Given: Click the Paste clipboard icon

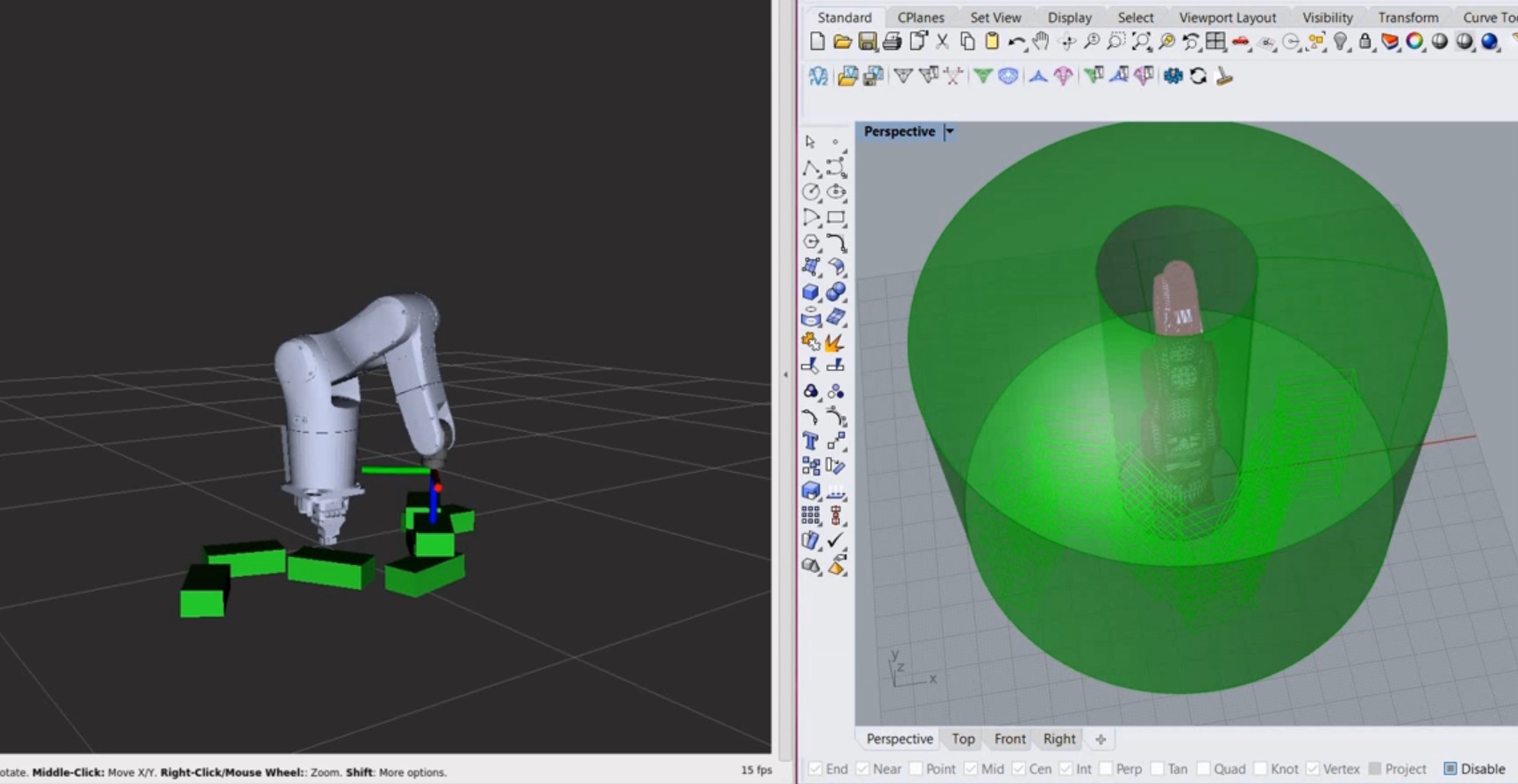Looking at the screenshot, I should coord(992,41).
